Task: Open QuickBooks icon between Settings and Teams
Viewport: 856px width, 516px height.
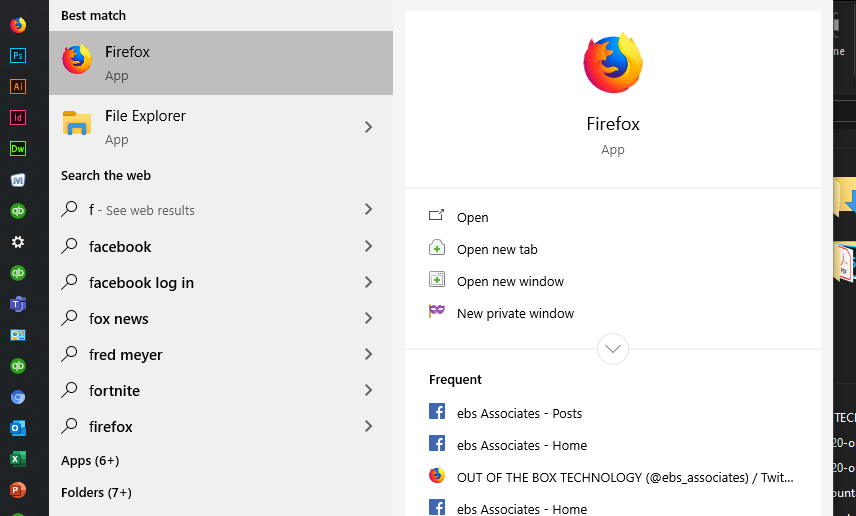Action: [x=18, y=273]
